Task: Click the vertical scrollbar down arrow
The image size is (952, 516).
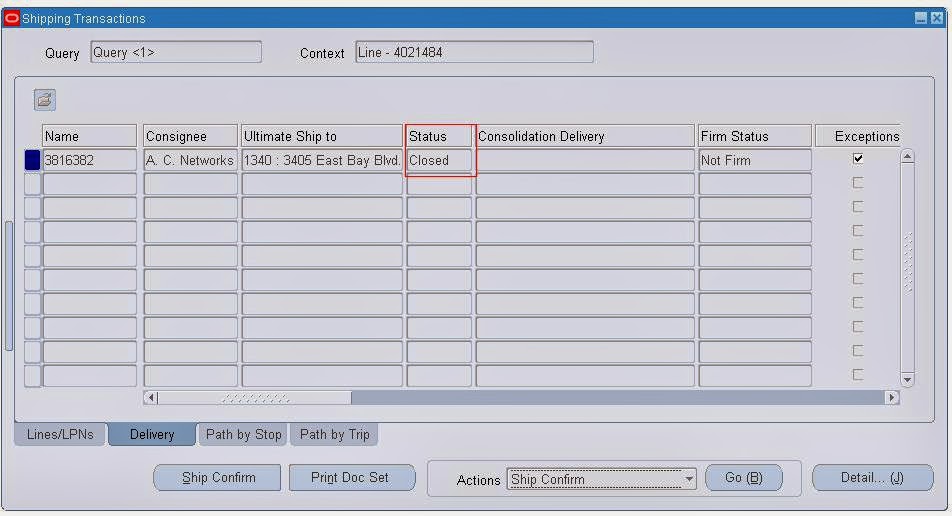Action: point(907,380)
